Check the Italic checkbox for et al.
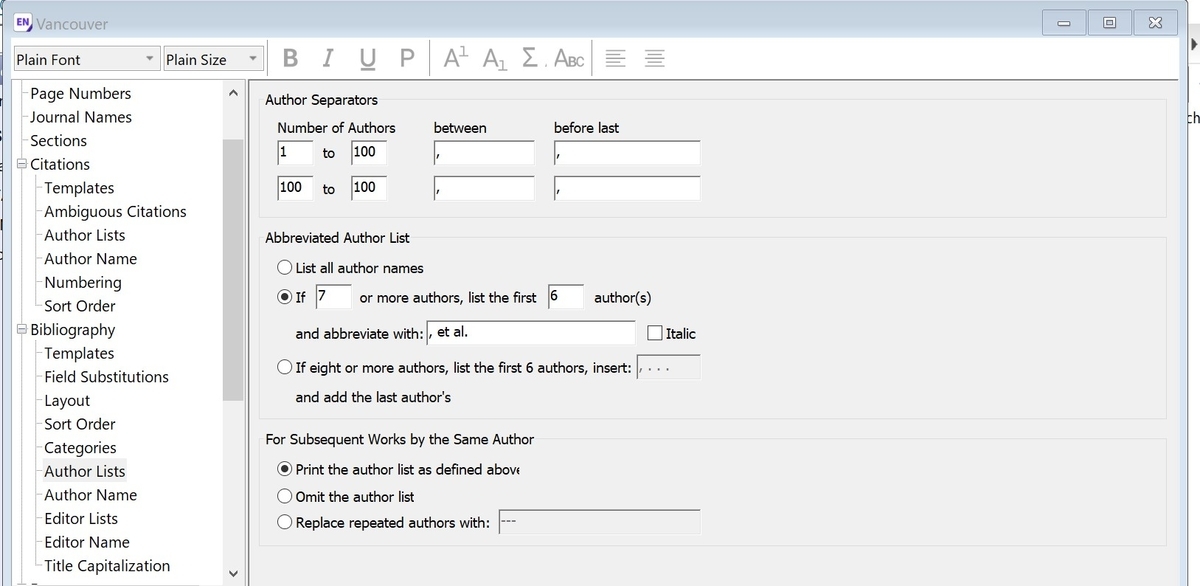This screenshot has width=1200, height=586. (x=655, y=333)
